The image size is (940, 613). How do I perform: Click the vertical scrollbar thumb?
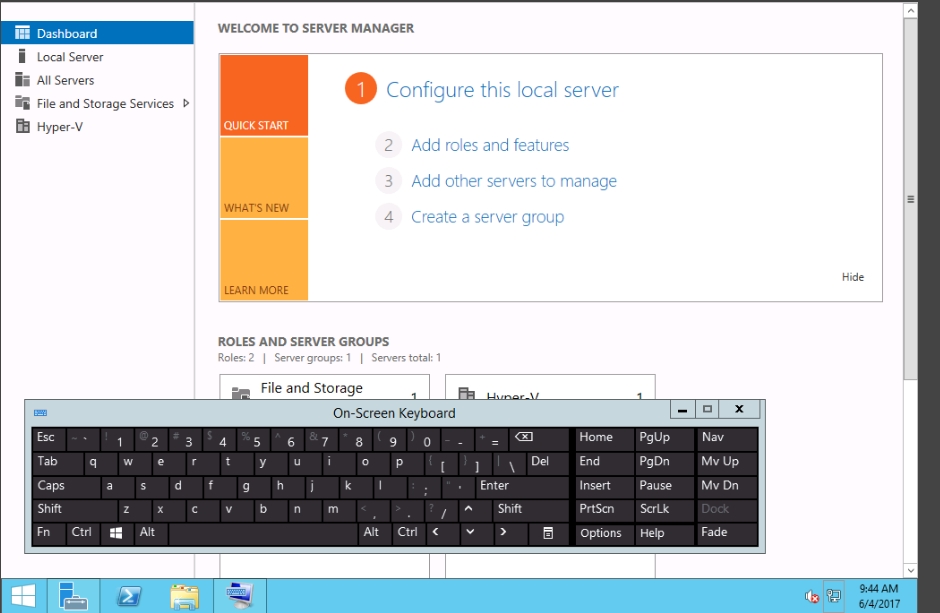tap(910, 199)
